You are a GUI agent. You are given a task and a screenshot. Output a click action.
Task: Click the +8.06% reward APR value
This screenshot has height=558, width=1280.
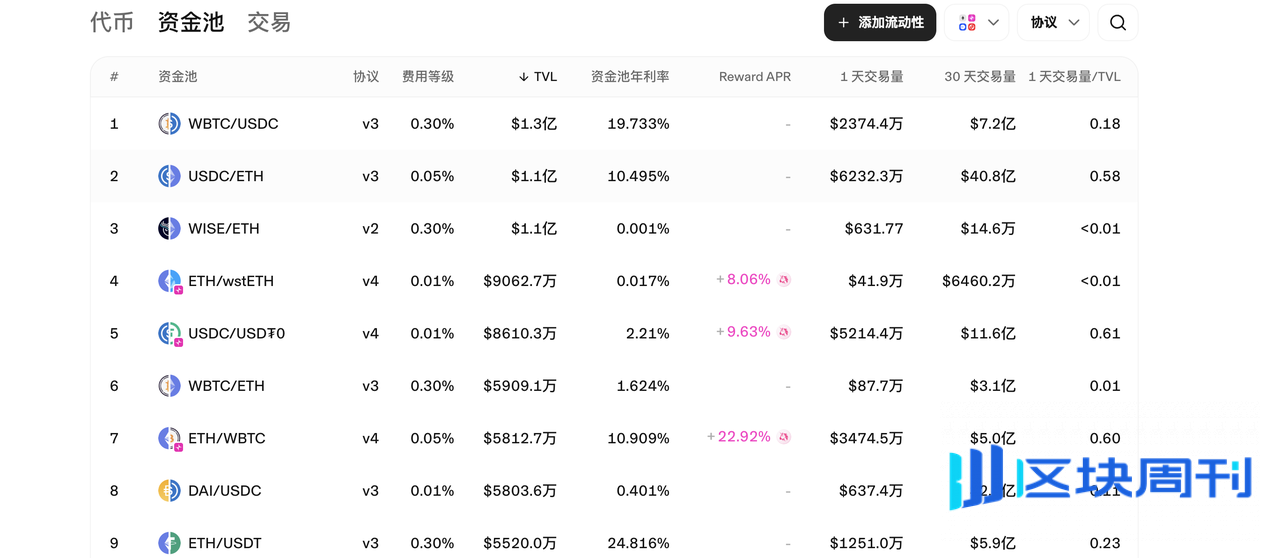pyautogui.click(x=744, y=280)
